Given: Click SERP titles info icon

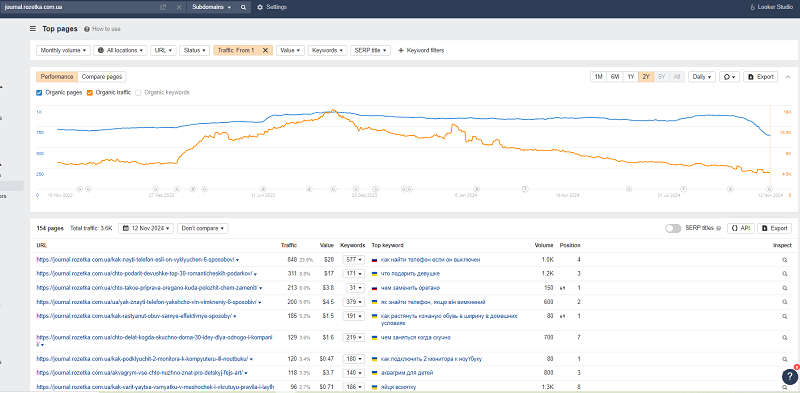Looking at the screenshot, I should [718, 229].
